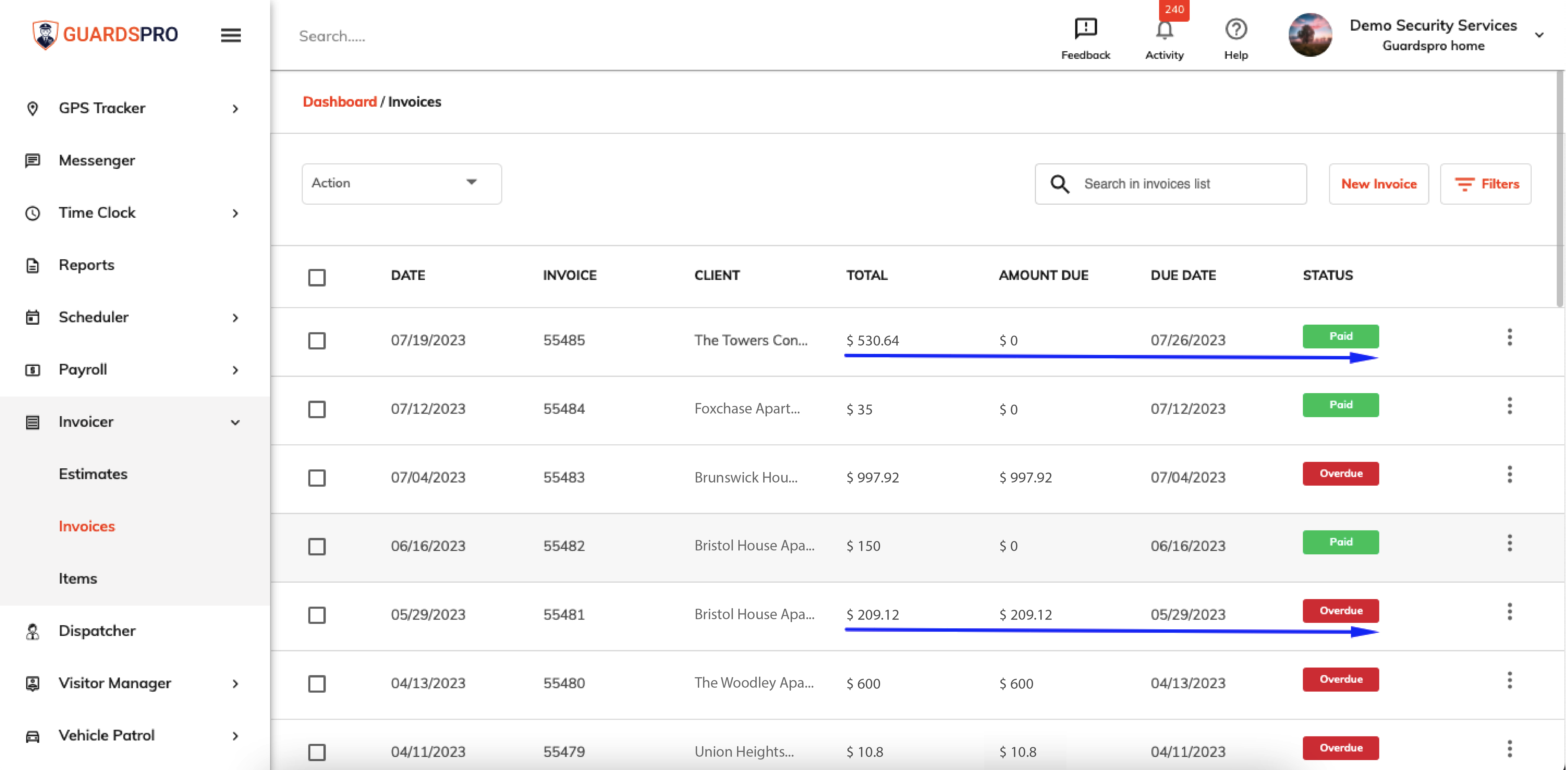Click the Invoicer list icon
1568x770 pixels.
pyautogui.click(x=33, y=422)
